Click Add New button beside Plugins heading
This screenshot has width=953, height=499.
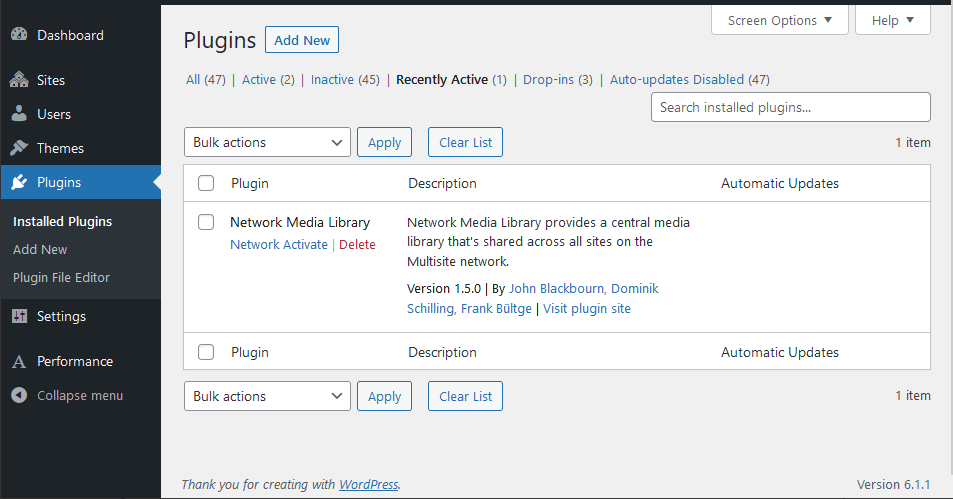pos(302,40)
